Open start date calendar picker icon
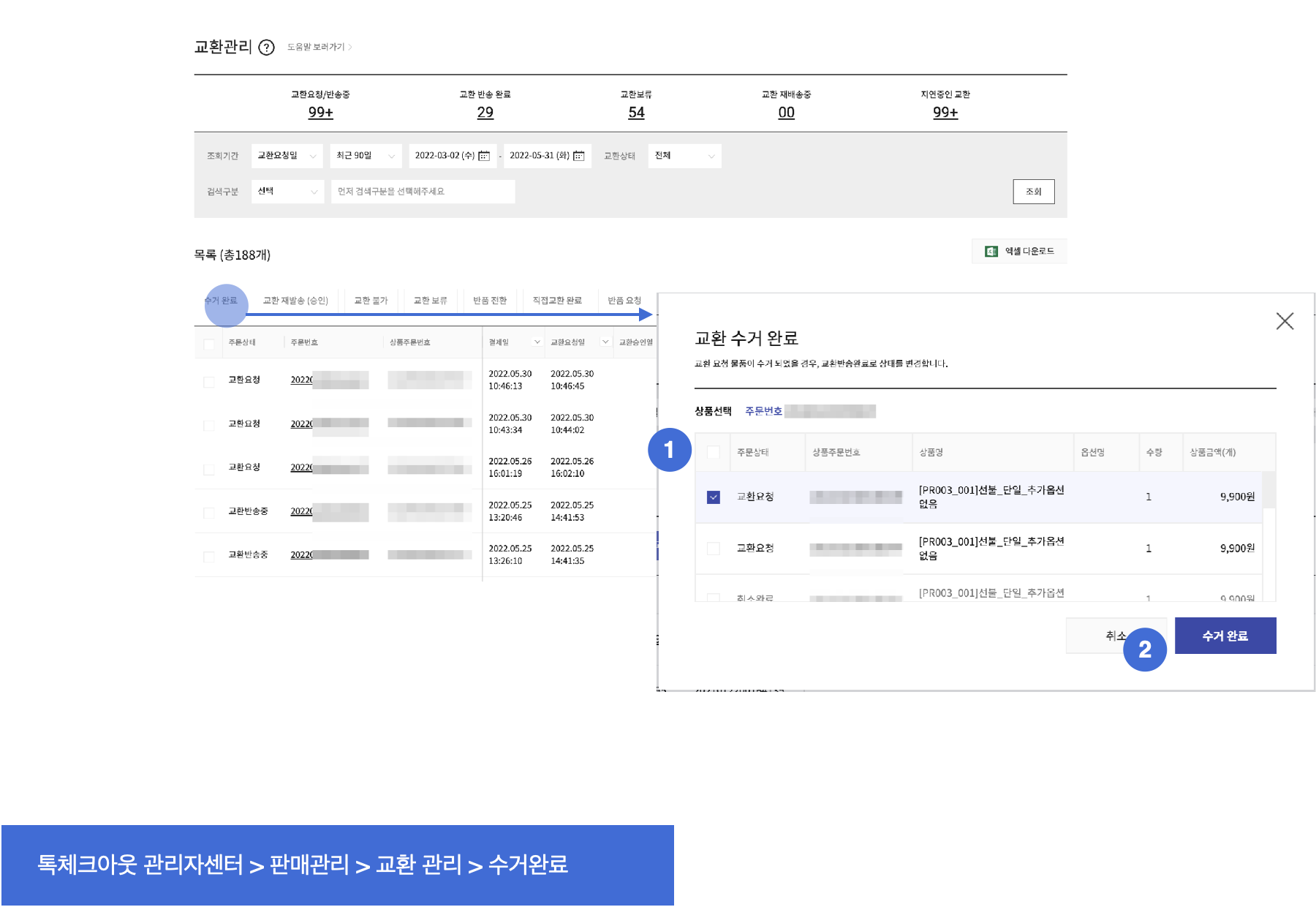The image size is (1316, 907). [484, 156]
